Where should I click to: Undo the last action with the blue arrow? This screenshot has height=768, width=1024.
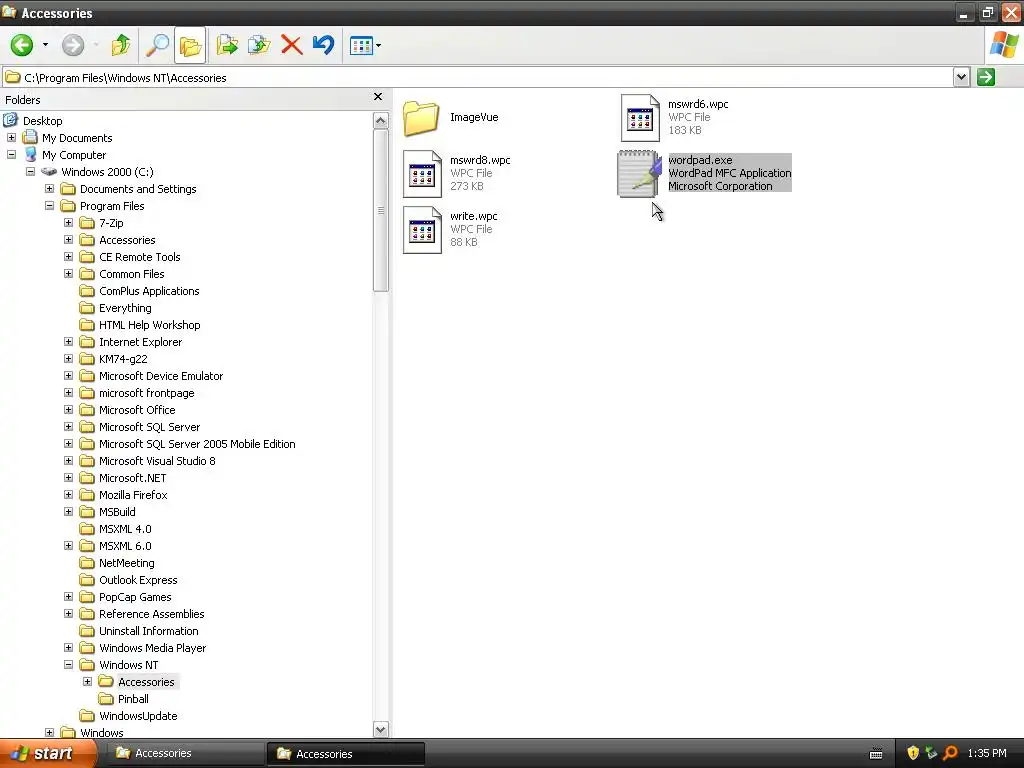(323, 45)
